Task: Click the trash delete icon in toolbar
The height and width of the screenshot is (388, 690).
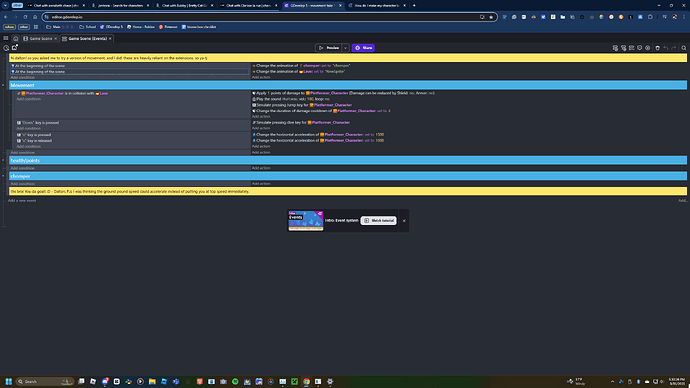Action: 657,48
